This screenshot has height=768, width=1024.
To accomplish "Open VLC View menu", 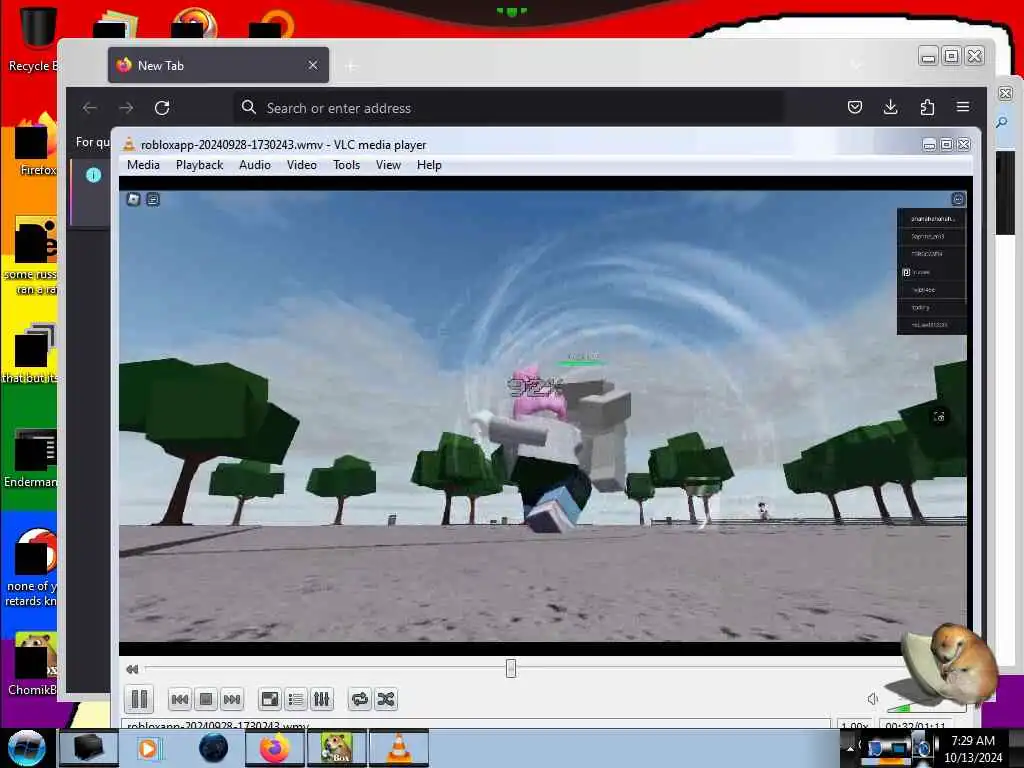I will [x=388, y=165].
